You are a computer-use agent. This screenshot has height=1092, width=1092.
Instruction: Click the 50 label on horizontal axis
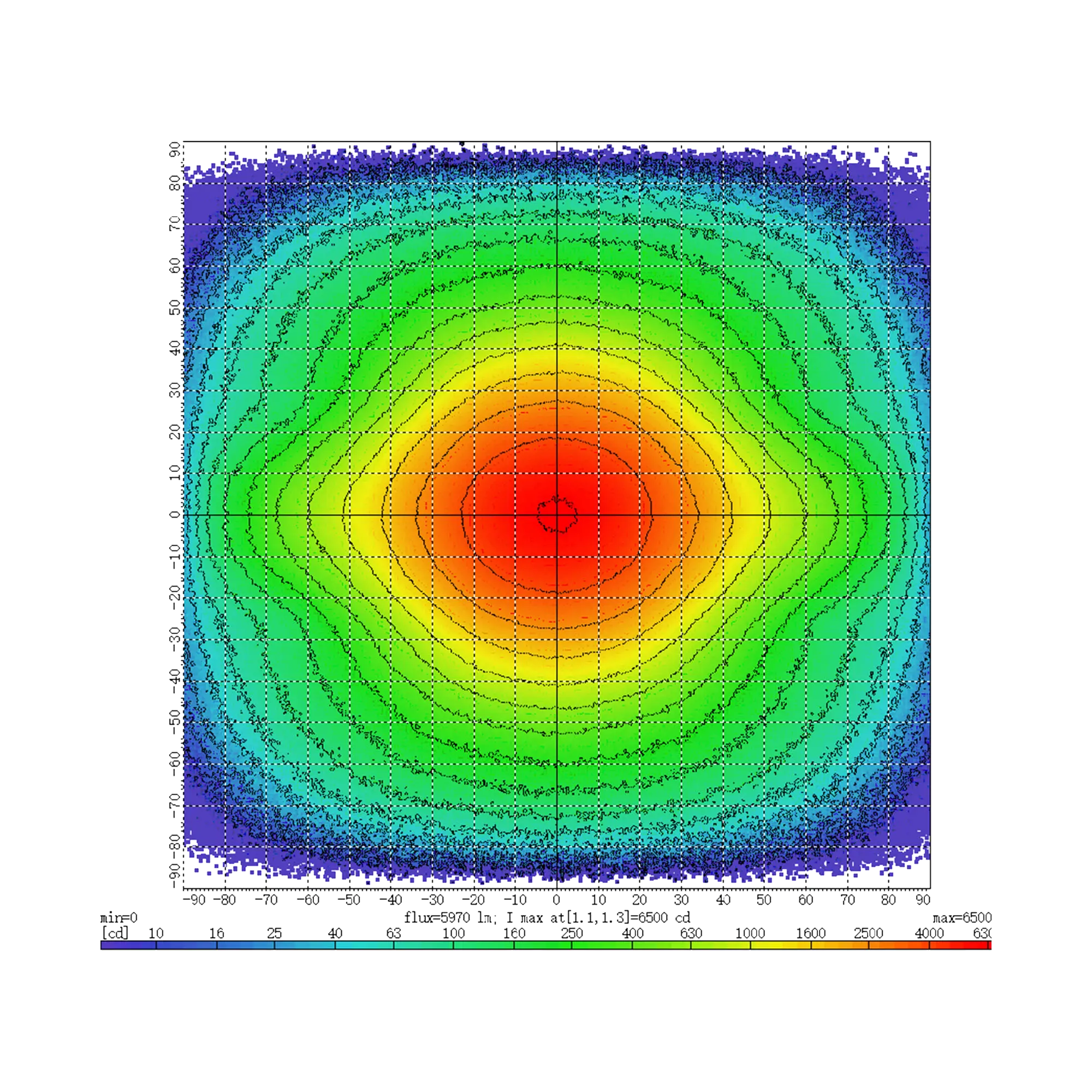click(765, 899)
